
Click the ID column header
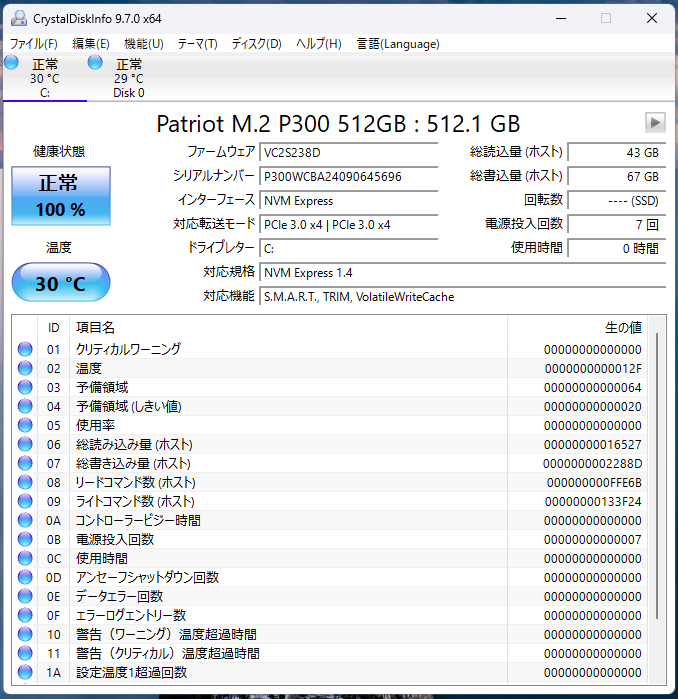[x=53, y=328]
